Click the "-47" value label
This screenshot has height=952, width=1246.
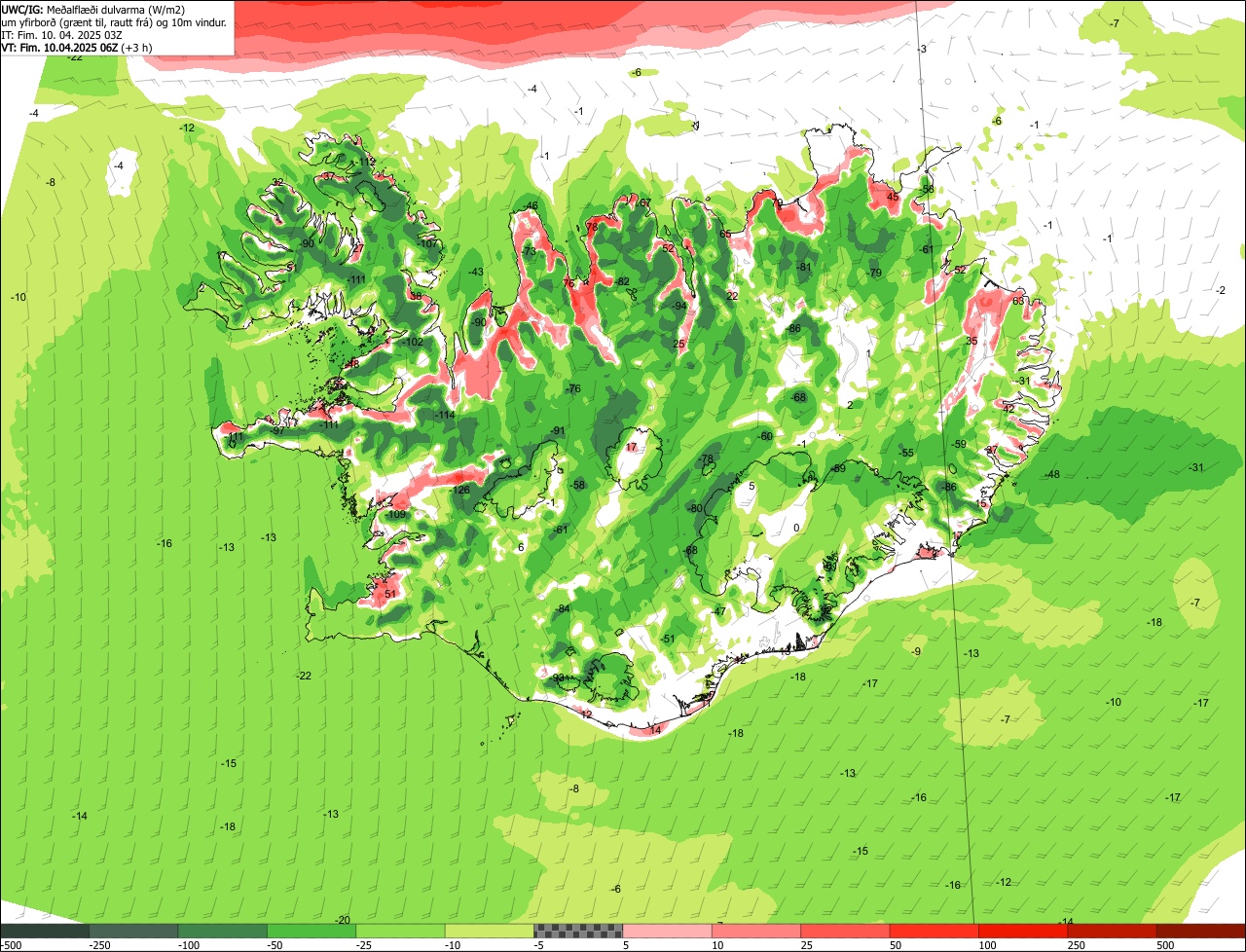718,611
